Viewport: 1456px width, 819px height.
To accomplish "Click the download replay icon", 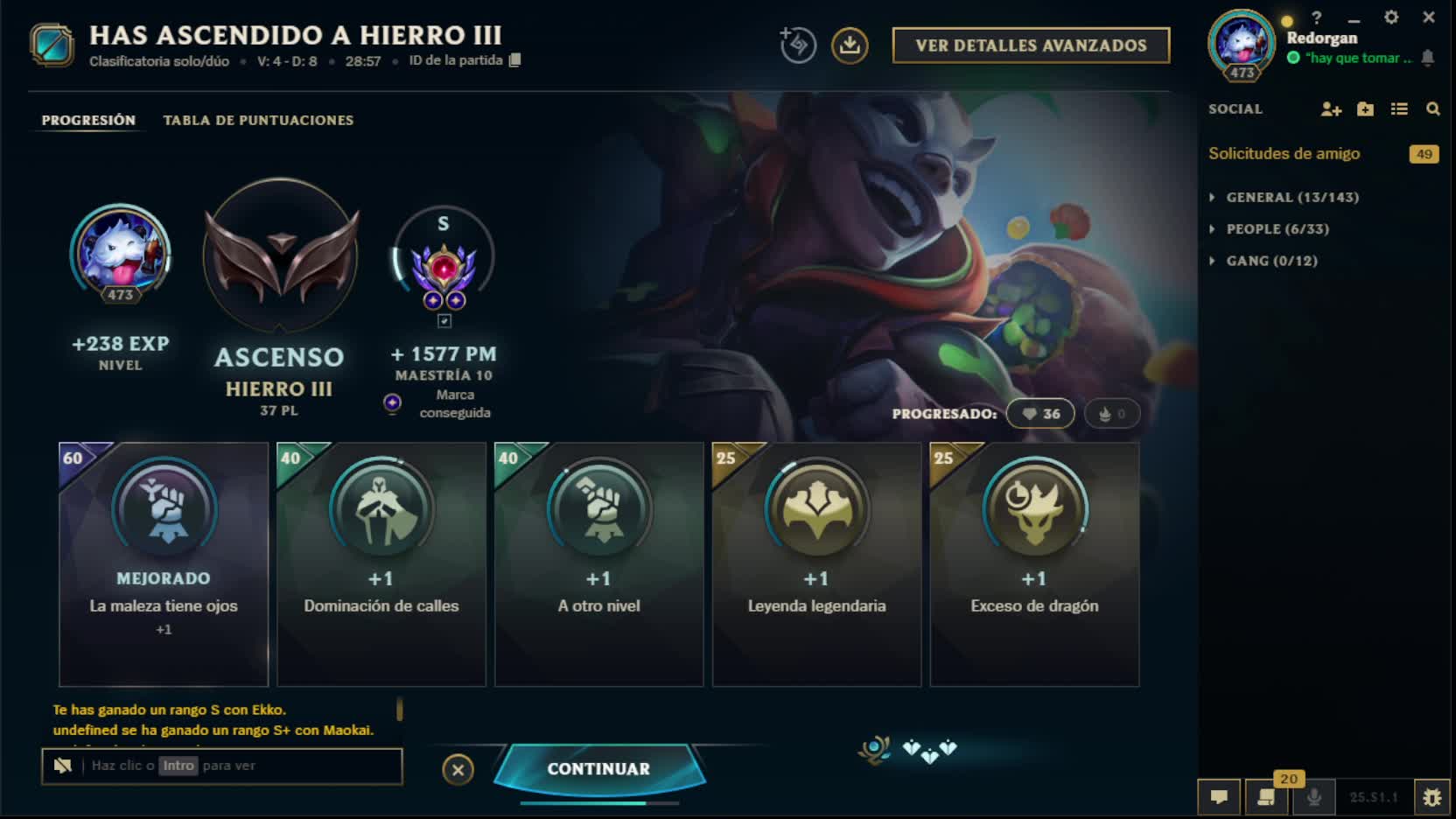I will 849,45.
